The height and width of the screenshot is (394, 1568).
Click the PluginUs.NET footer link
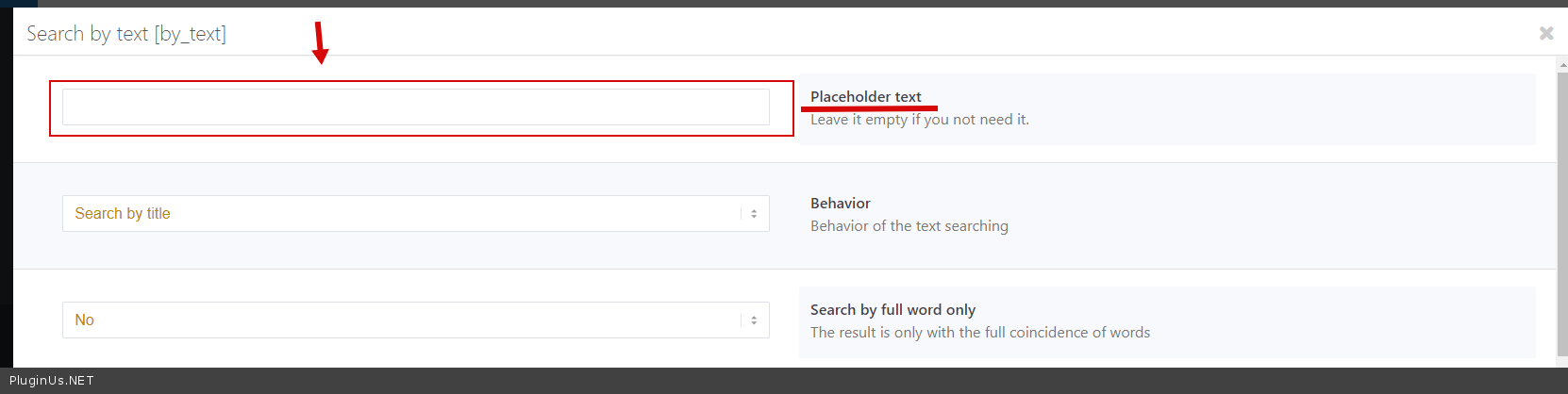click(52, 381)
